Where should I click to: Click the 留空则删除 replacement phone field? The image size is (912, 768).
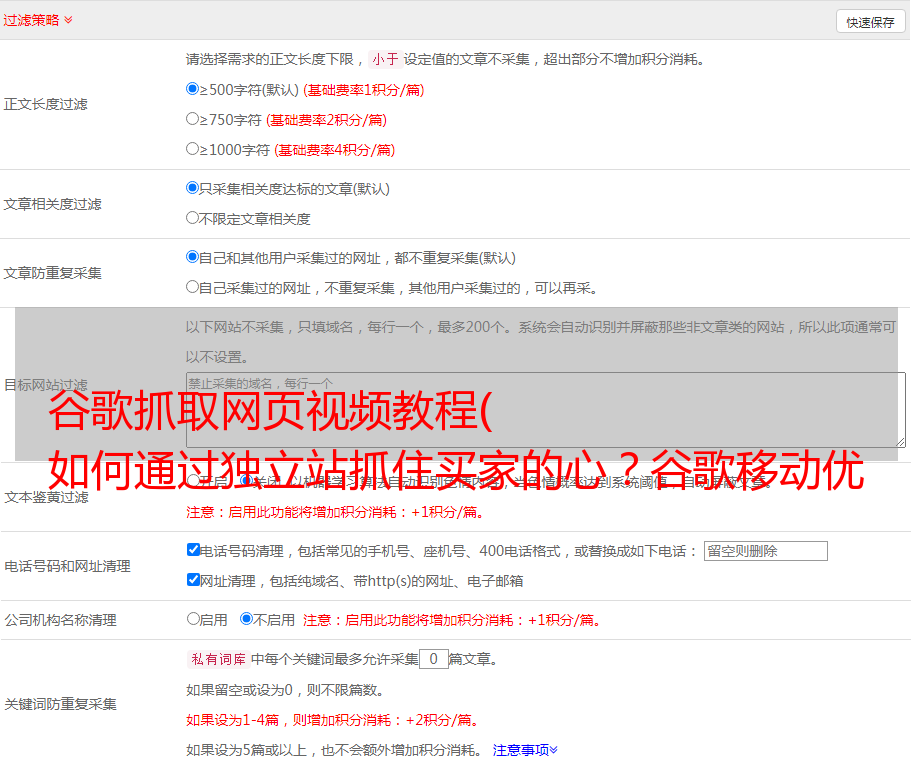765,551
